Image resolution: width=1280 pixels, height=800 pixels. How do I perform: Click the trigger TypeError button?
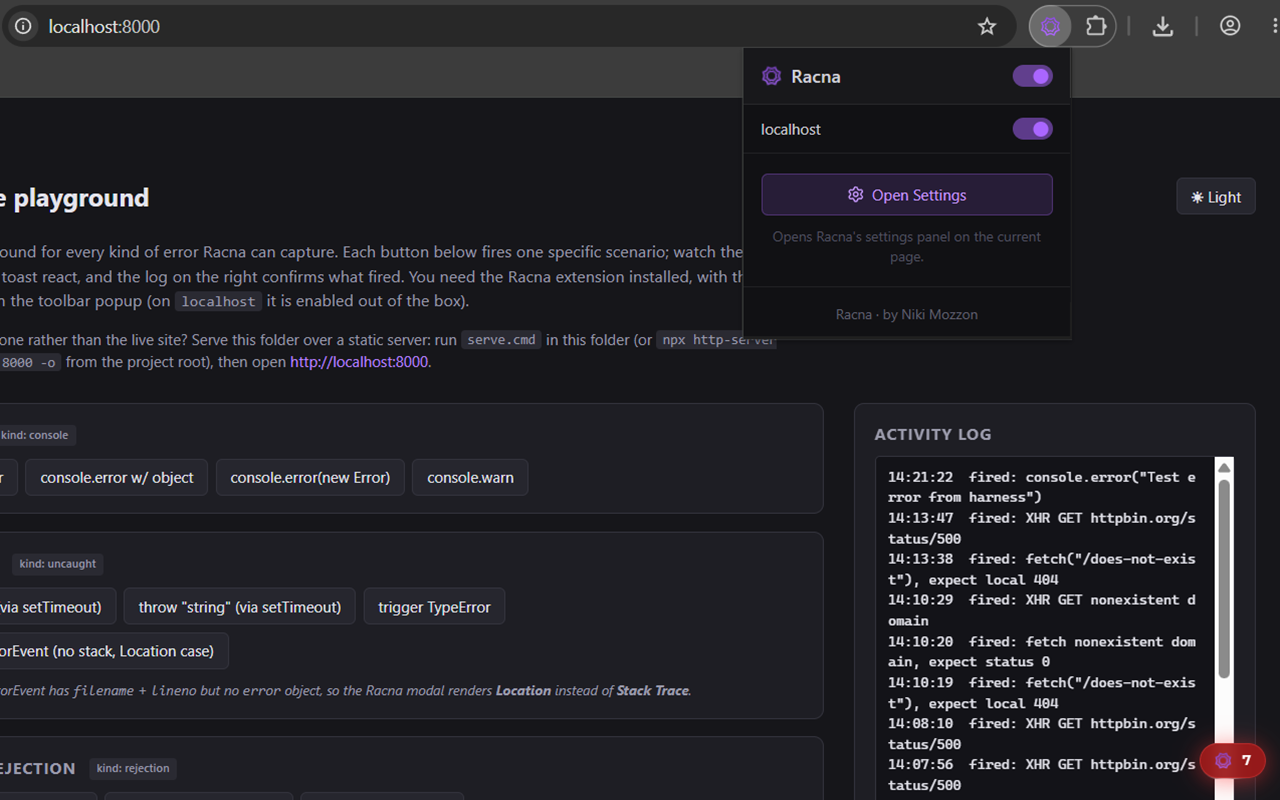pyautogui.click(x=434, y=607)
